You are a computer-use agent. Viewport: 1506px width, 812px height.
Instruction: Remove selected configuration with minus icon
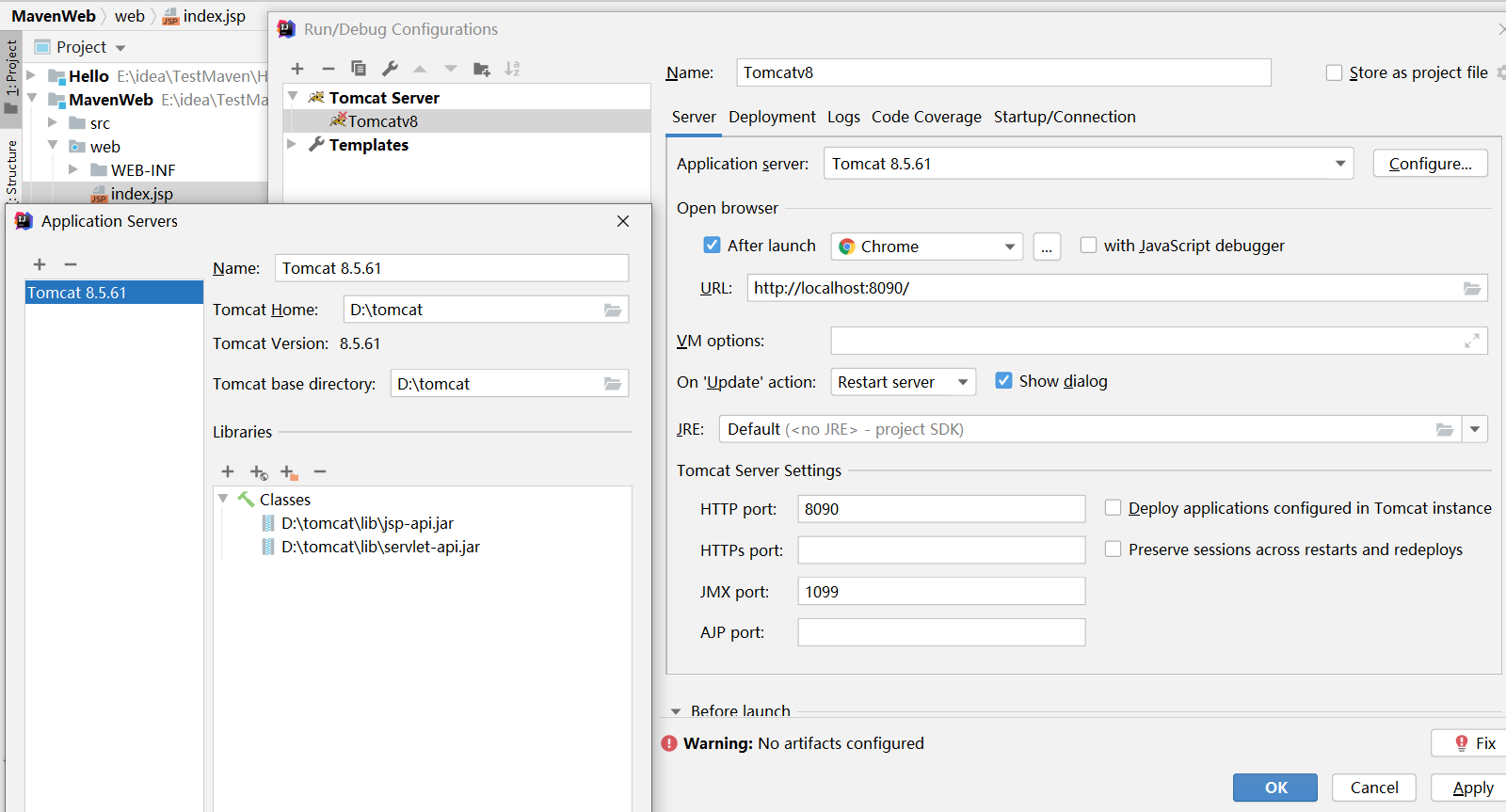pos(328,69)
